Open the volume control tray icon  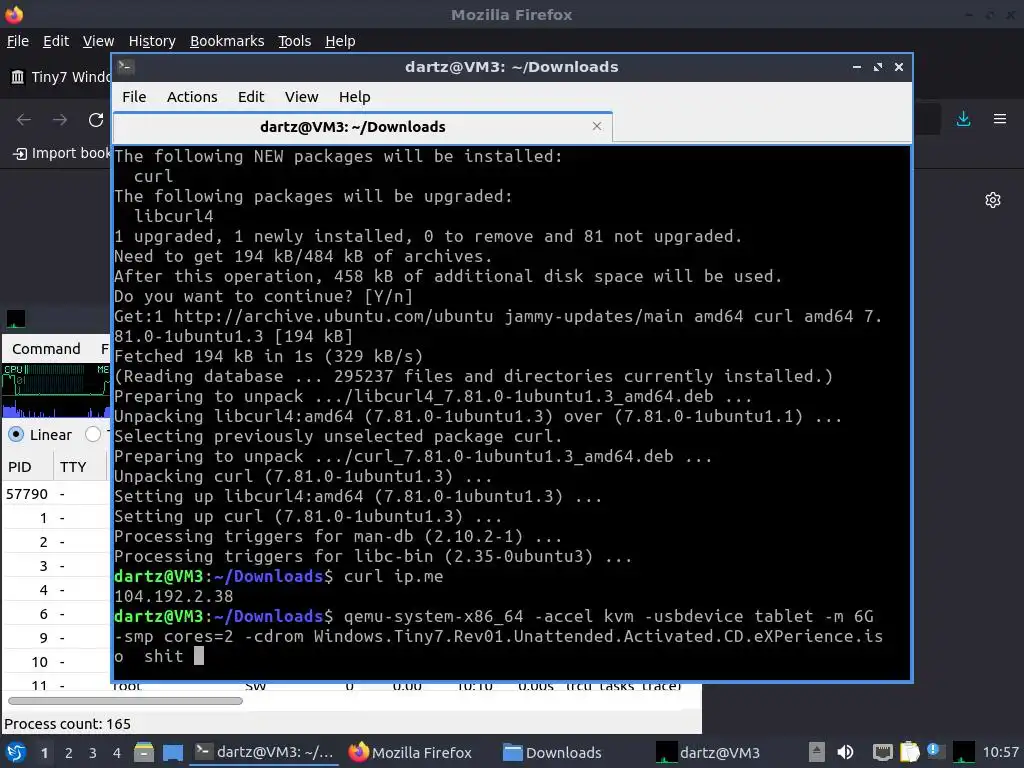point(845,752)
